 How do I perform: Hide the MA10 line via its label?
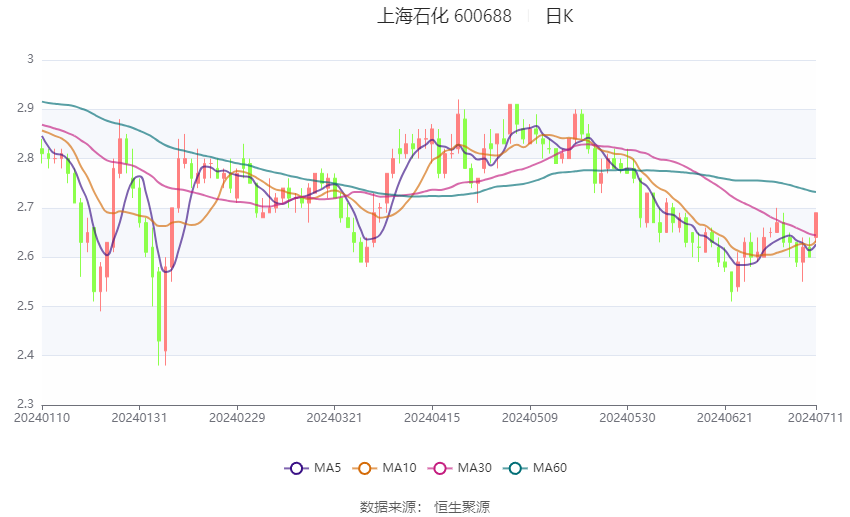tap(399, 468)
